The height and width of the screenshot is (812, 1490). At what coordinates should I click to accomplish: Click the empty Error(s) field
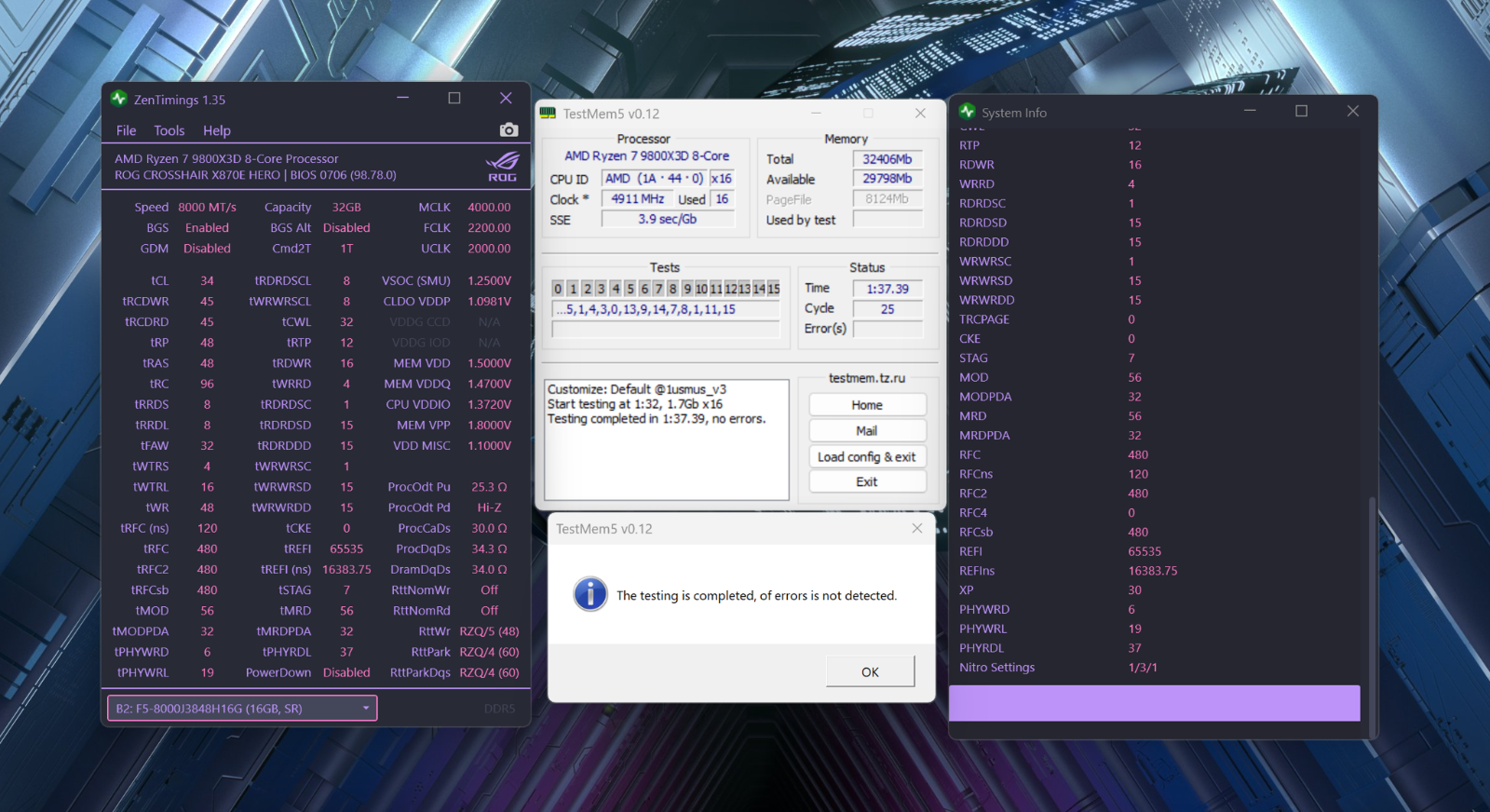887,329
